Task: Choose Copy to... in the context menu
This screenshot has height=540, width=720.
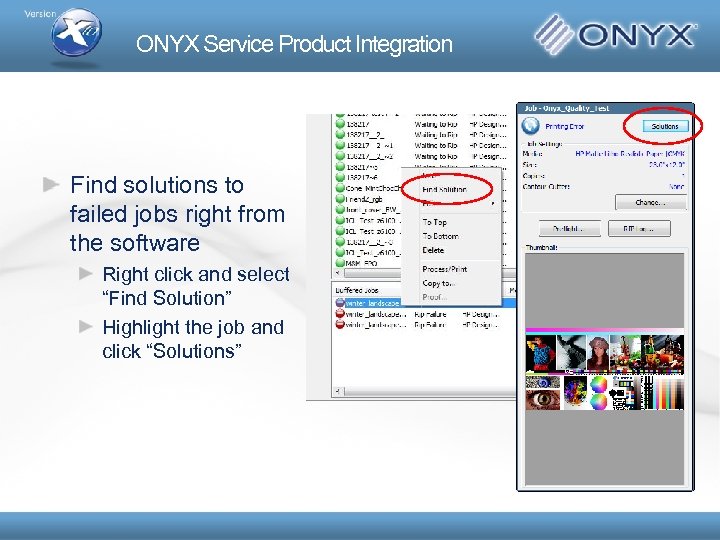Action: tap(439, 283)
